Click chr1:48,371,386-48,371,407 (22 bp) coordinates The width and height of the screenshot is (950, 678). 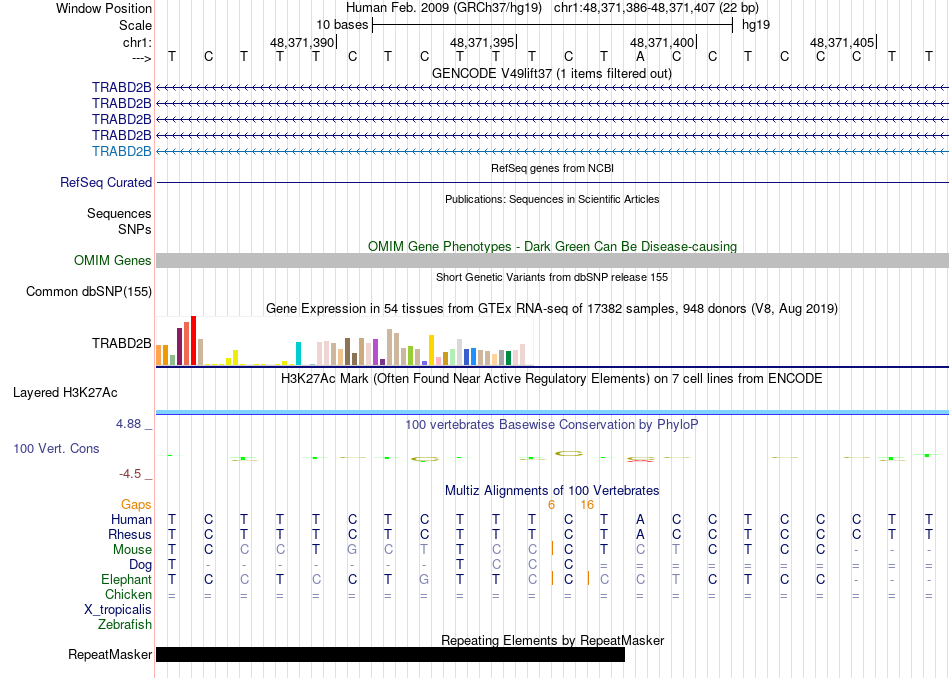coord(656,8)
